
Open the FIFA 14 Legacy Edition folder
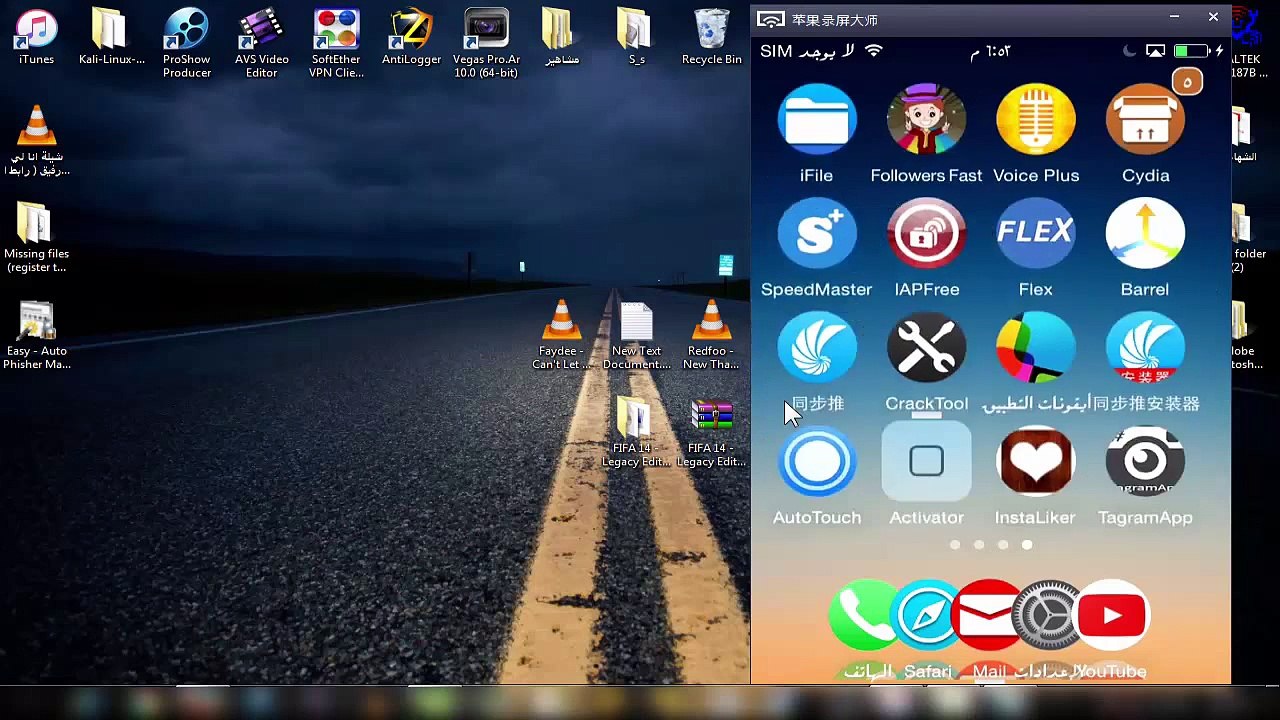tap(636, 432)
